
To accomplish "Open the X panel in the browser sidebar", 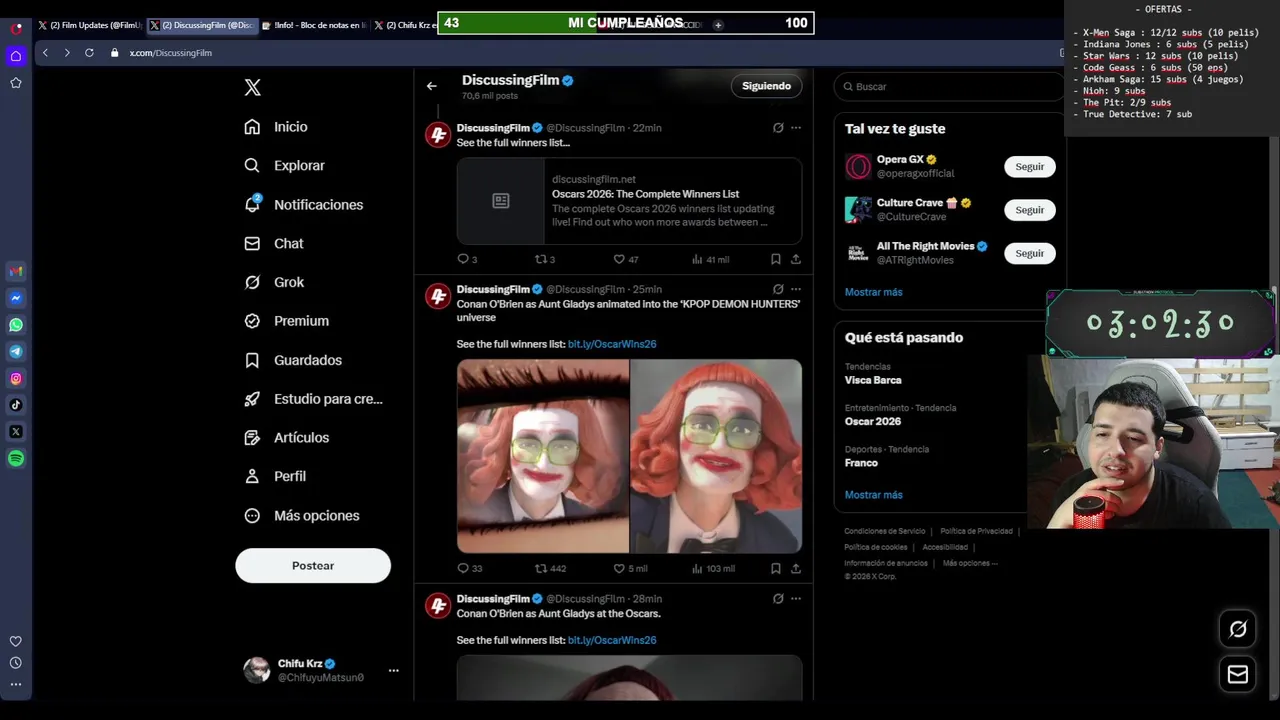I will click(x=16, y=432).
